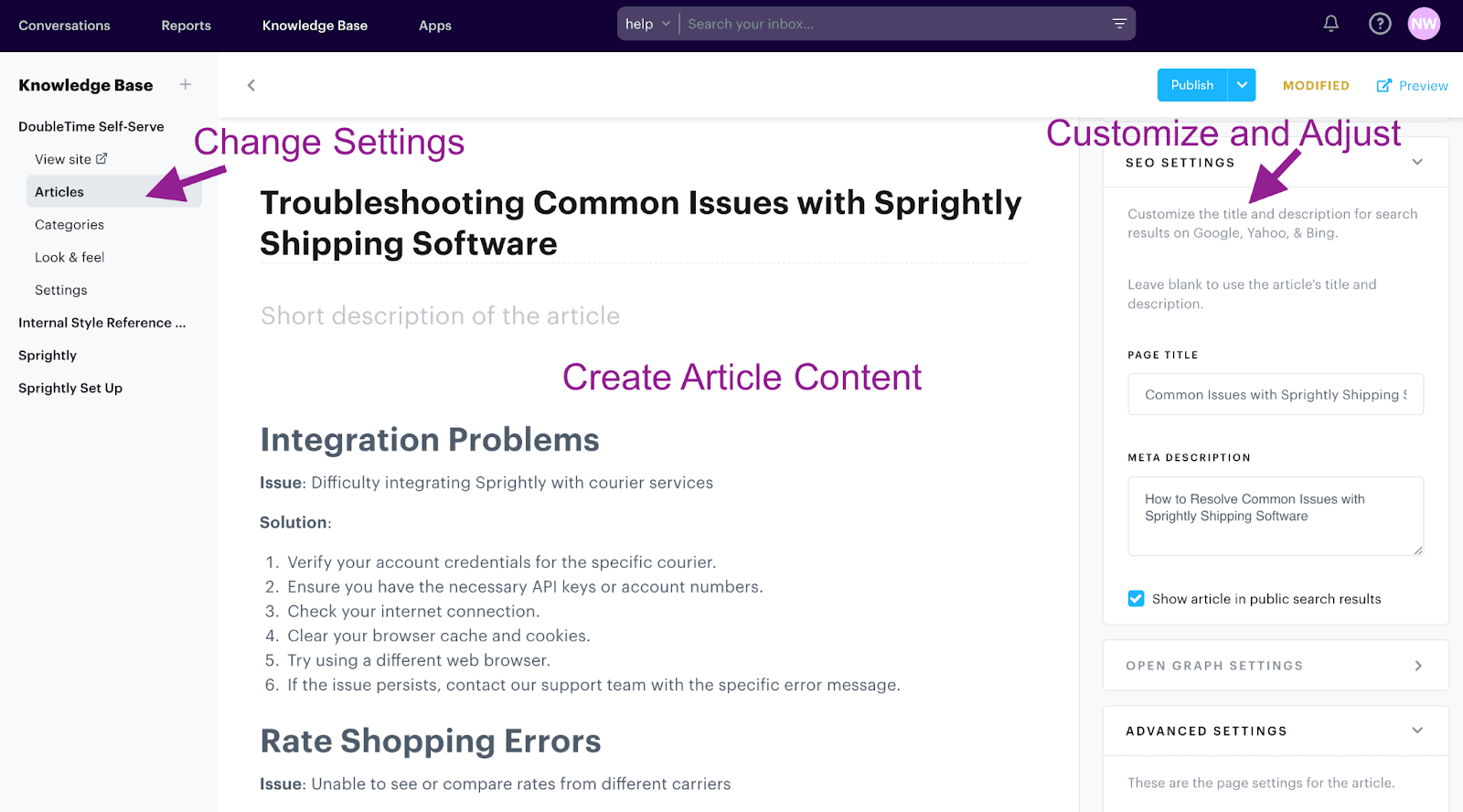This screenshot has height=812, width=1463.
Task: Open notifications via the bell icon
Action: [1330, 24]
